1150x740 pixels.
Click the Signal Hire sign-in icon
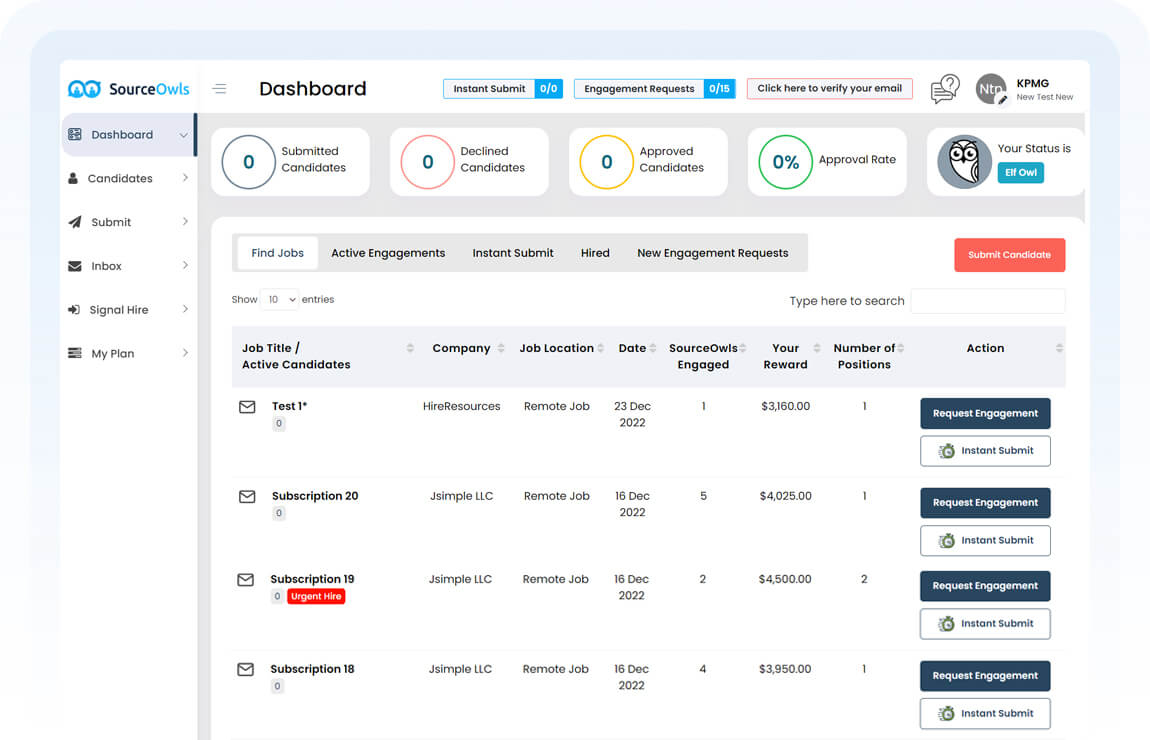point(74,309)
